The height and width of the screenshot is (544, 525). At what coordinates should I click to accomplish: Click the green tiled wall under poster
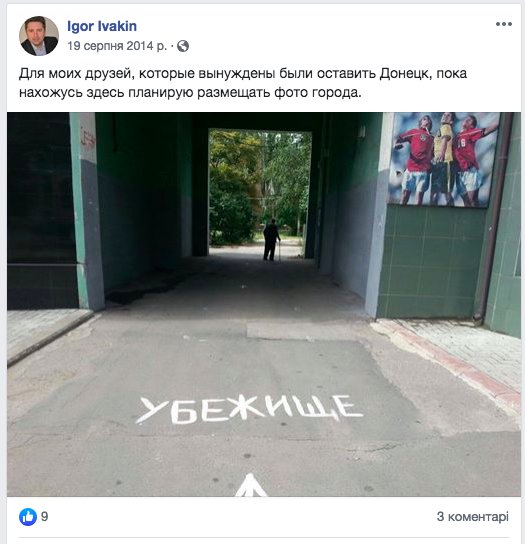(x=430, y=260)
